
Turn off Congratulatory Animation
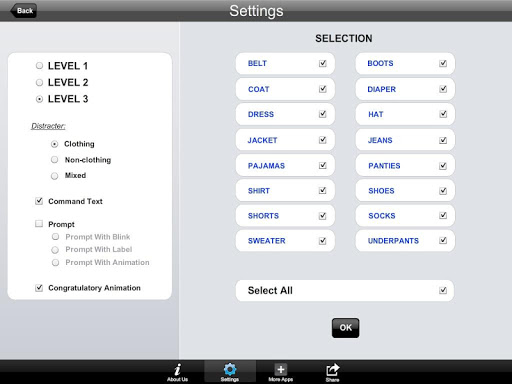click(x=39, y=287)
